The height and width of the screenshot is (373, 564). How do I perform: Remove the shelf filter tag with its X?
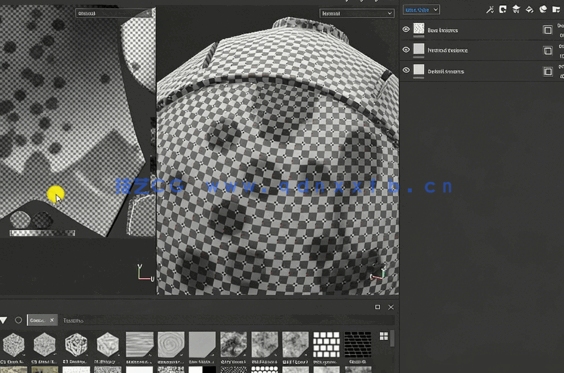point(52,320)
